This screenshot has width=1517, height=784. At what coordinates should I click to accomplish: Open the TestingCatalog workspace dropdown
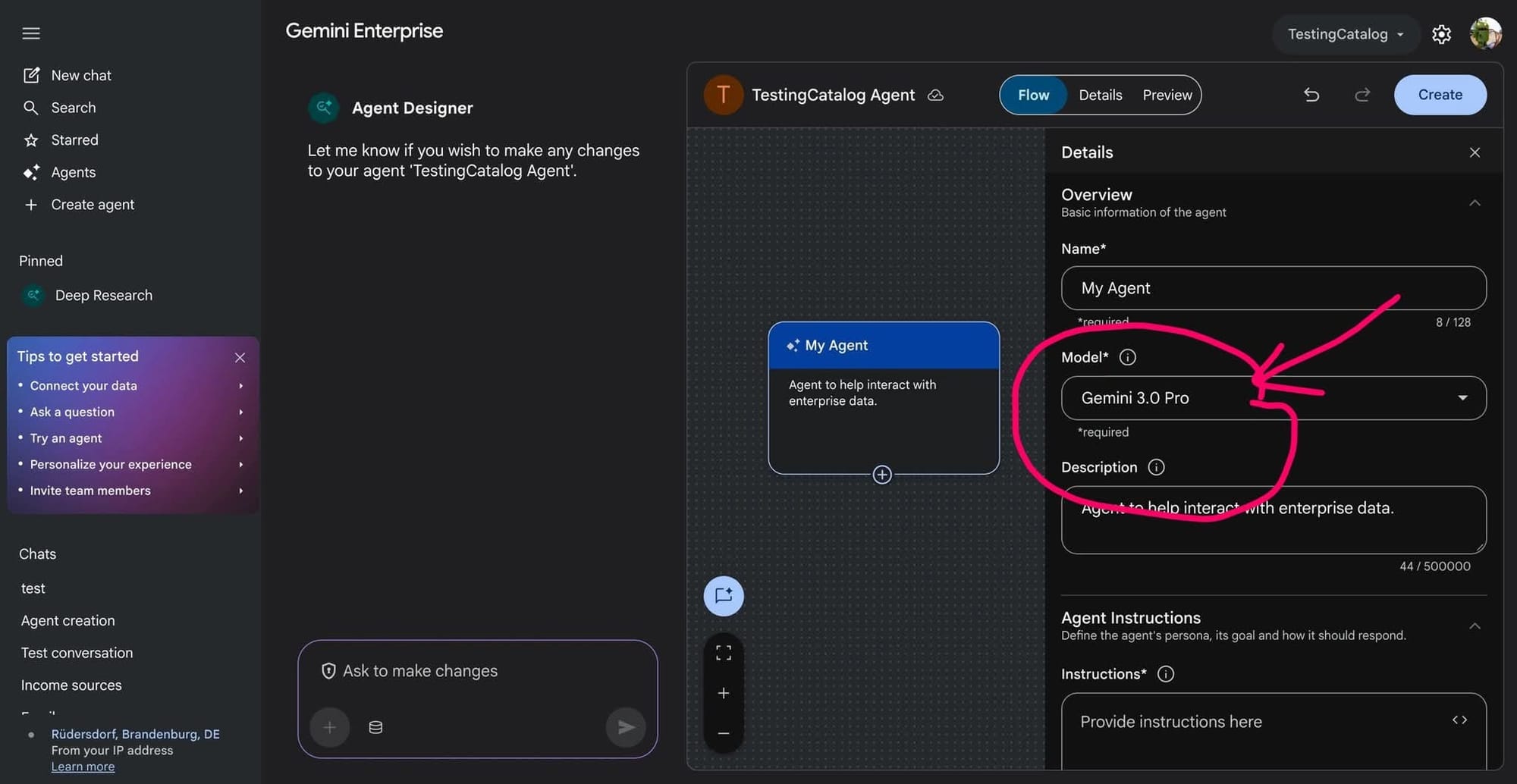pos(1345,34)
